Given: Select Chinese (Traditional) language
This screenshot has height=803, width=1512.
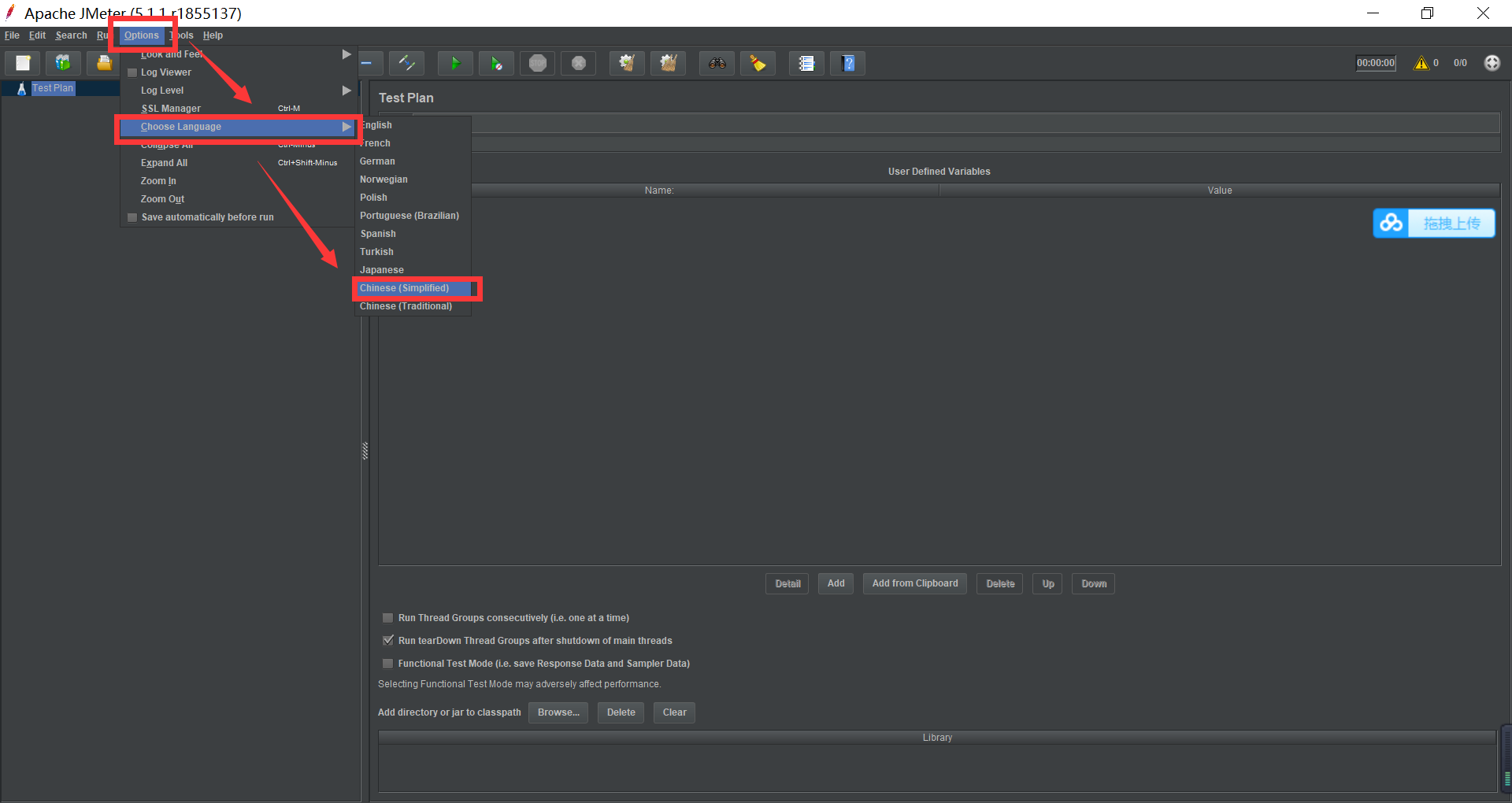Looking at the screenshot, I should (413, 306).
